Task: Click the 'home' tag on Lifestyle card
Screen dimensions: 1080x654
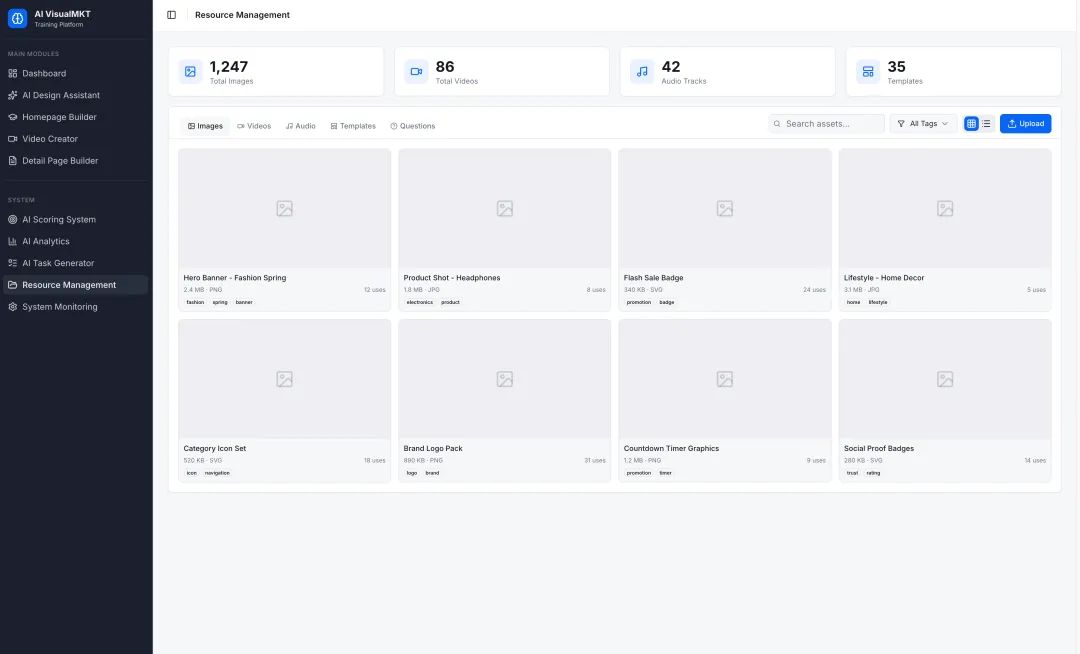Action: [x=853, y=302]
